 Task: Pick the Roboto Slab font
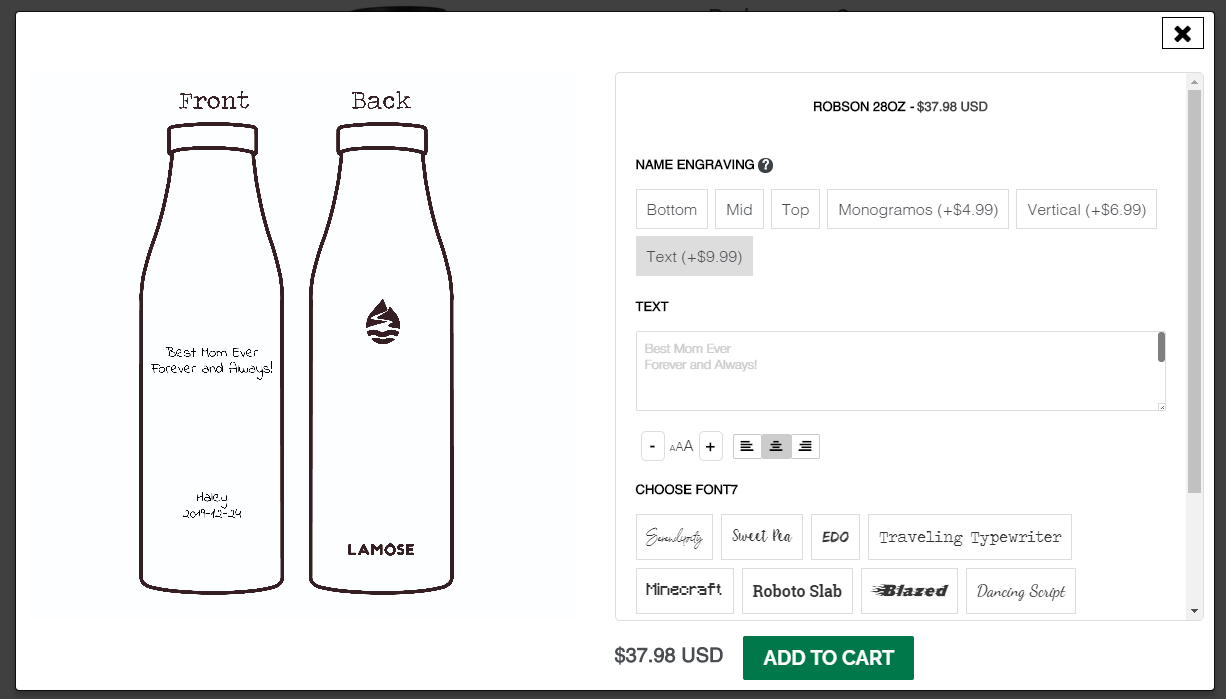coord(797,590)
